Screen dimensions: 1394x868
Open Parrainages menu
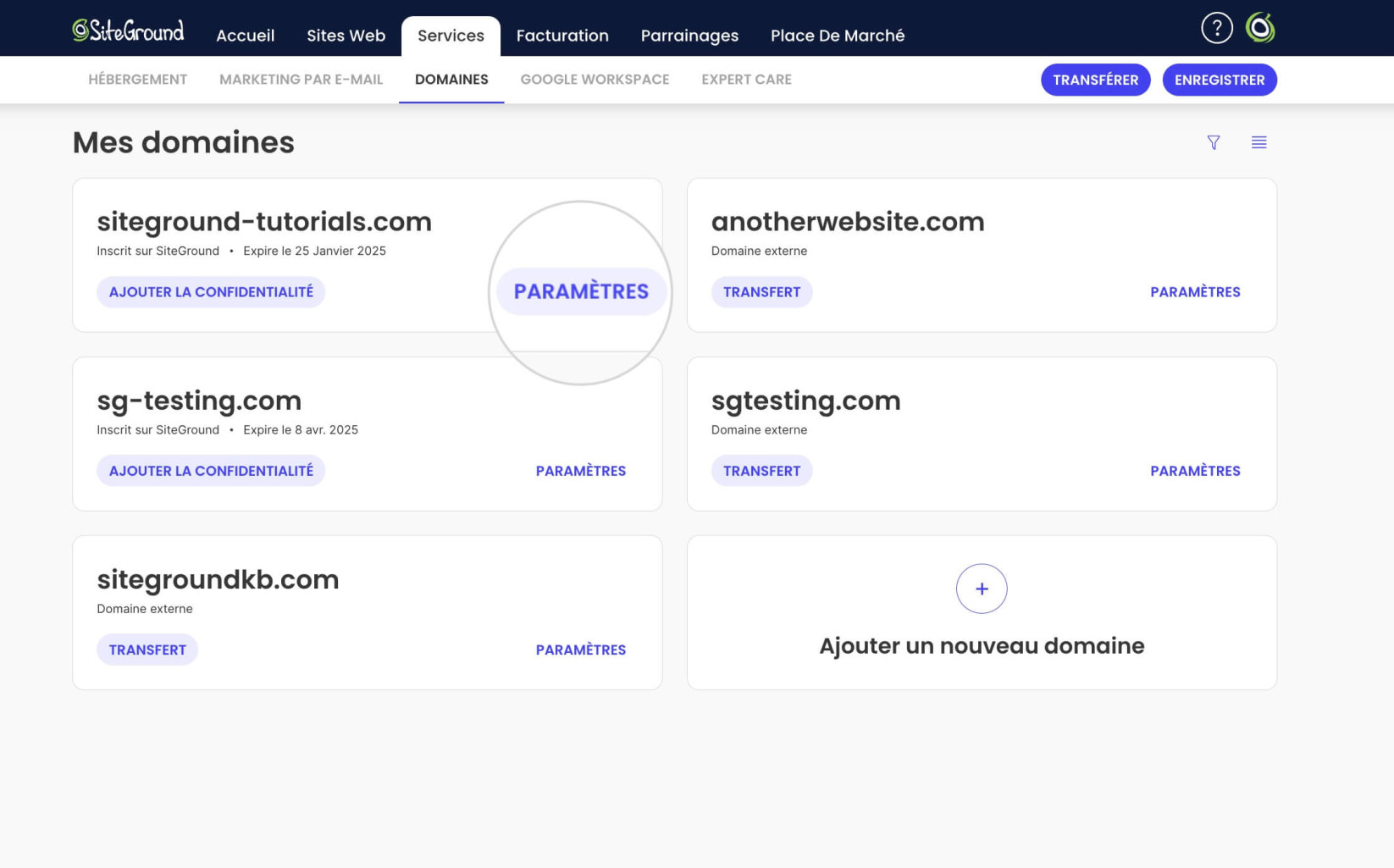[689, 36]
